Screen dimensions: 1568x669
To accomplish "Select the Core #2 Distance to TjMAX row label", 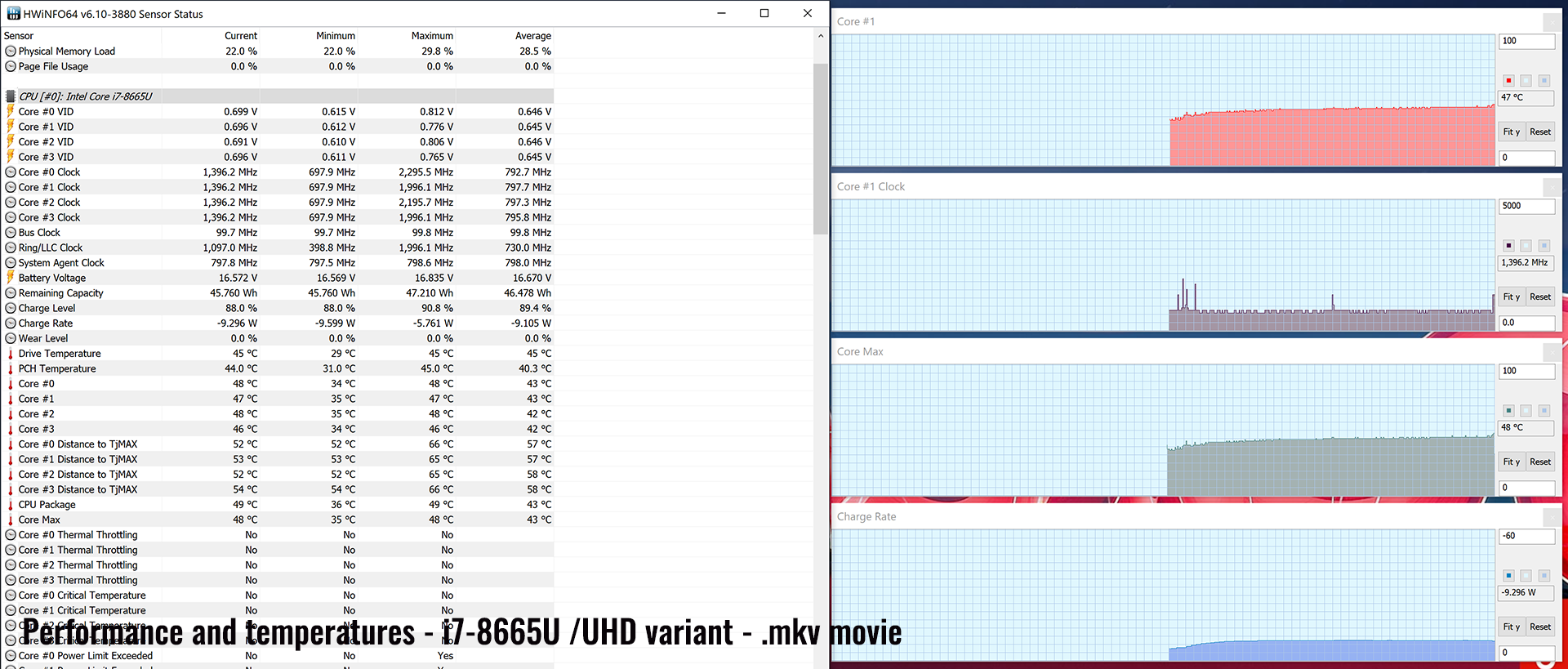I will tap(78, 475).
